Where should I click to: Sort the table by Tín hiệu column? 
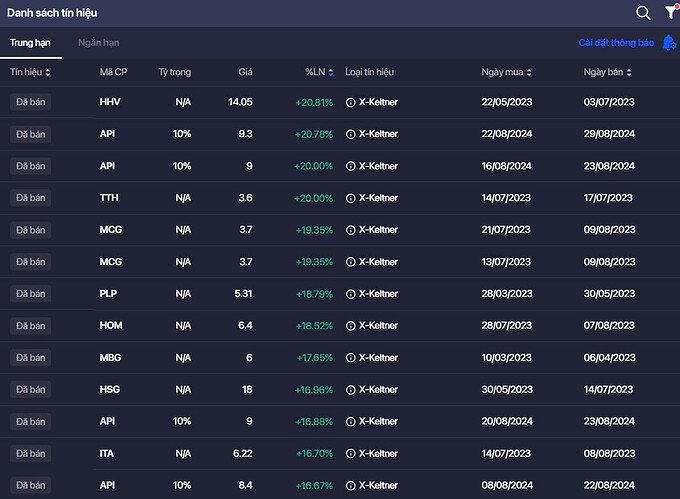[30, 73]
